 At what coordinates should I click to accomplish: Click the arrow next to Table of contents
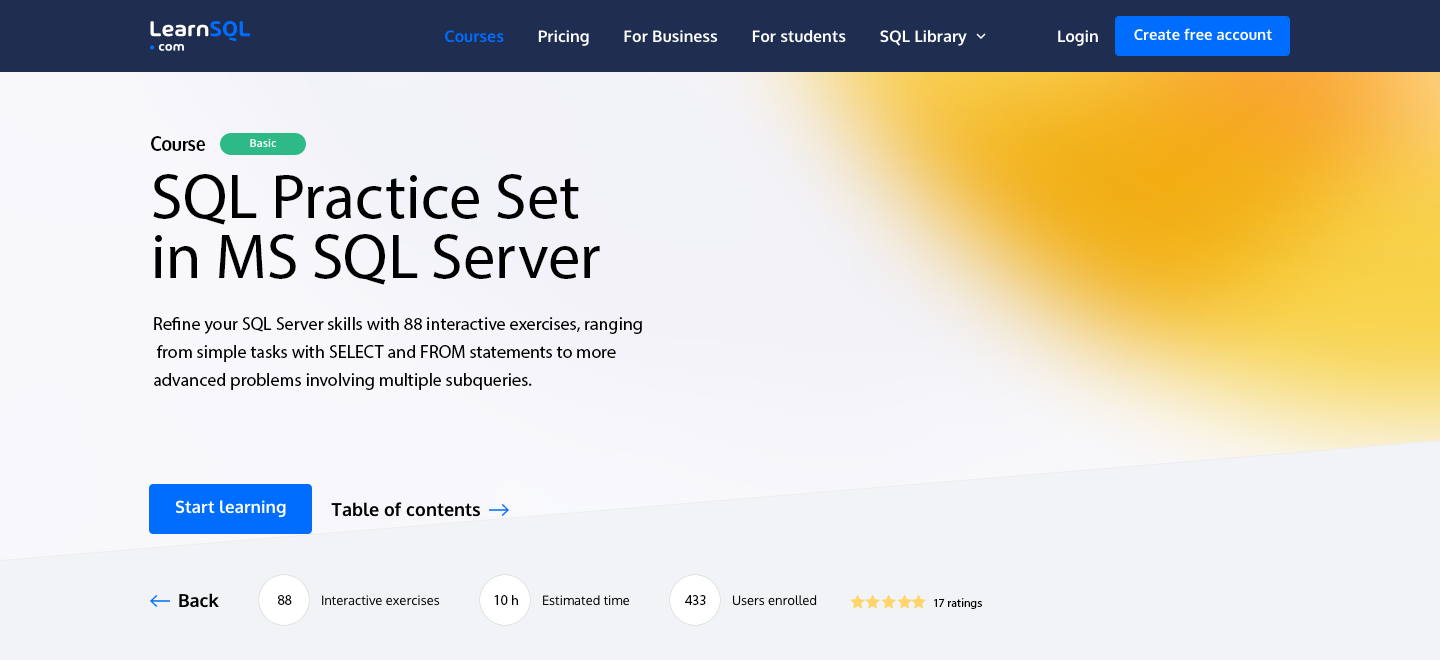click(499, 510)
